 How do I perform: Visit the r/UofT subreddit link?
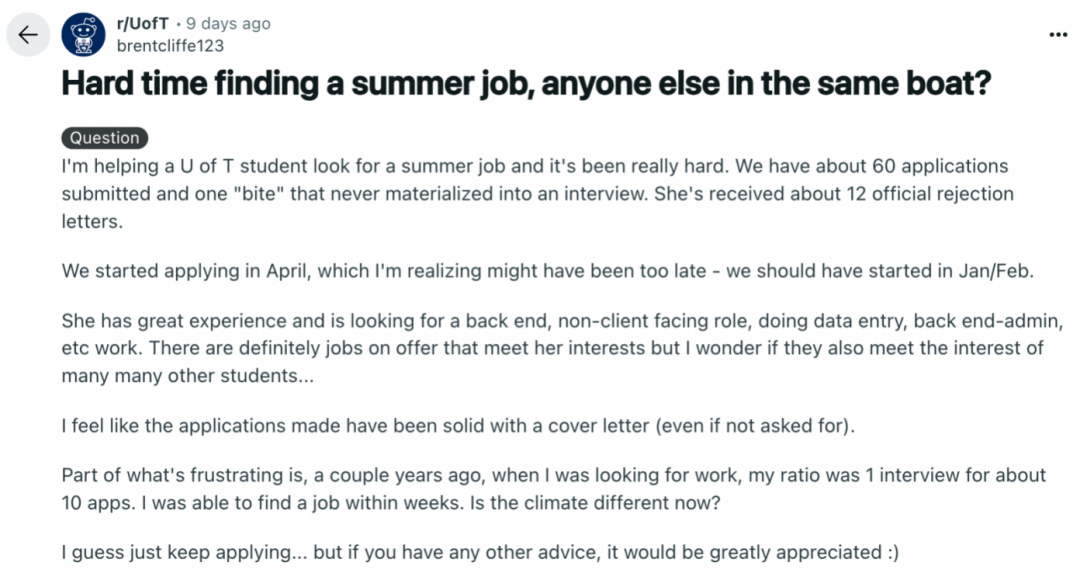pos(143,23)
